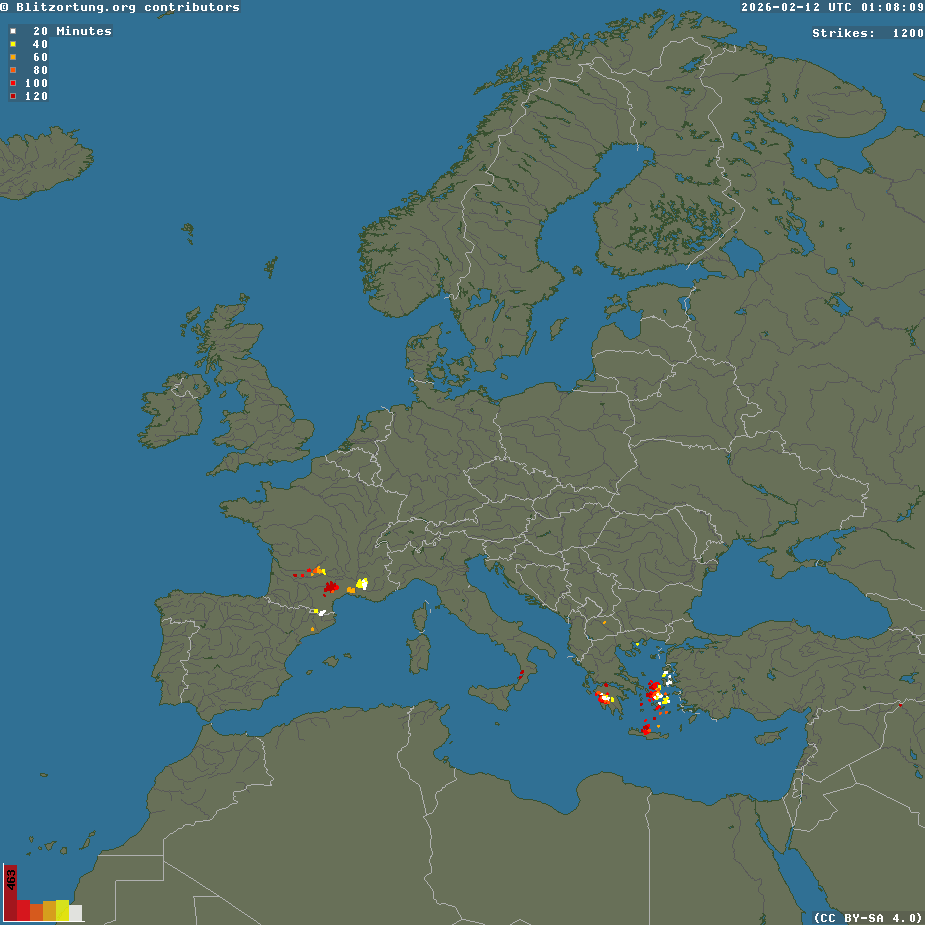The image size is (925, 925).
Task: Click the white histogram bar
Action: [76, 912]
